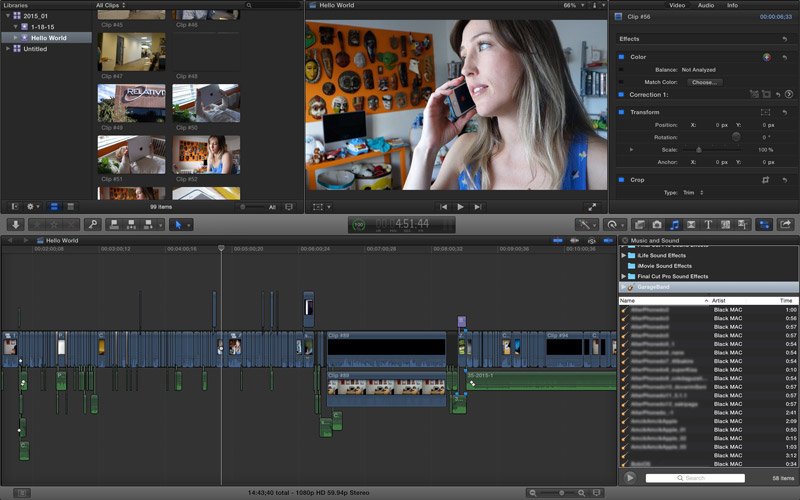Play the Hello World project in viewer
Image resolution: width=800 pixels, height=500 pixels.
tap(460, 207)
